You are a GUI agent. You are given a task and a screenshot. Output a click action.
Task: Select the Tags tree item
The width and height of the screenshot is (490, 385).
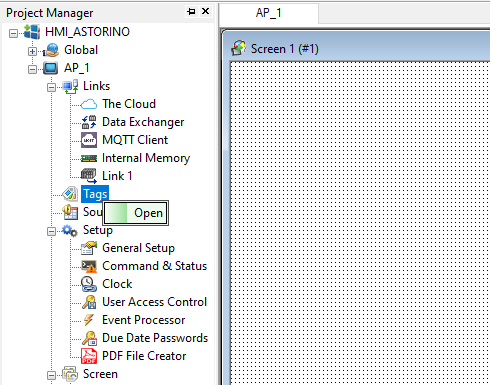coord(95,194)
